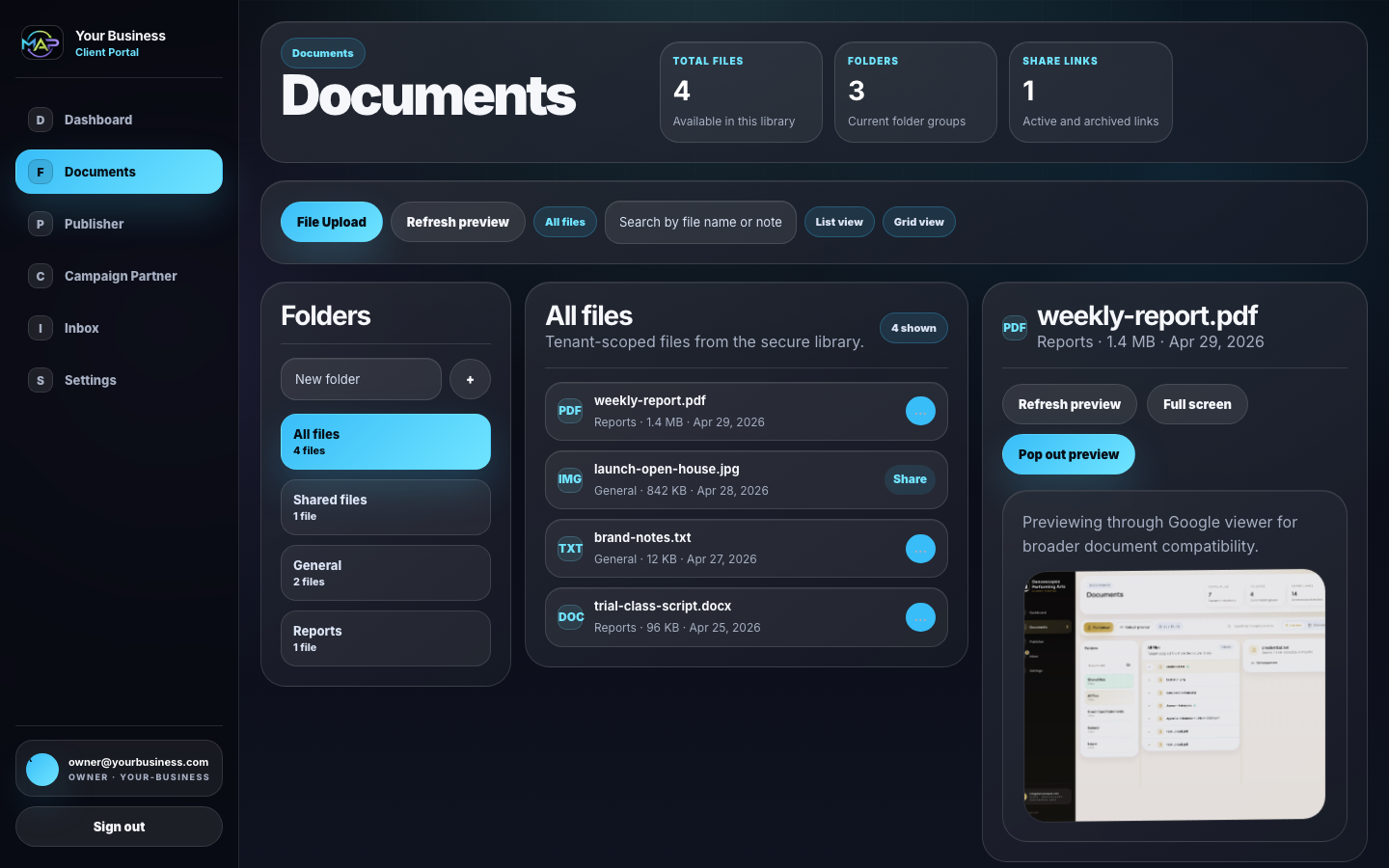Click the TXT icon next to brand-notes.txt
Image resolution: width=1389 pixels, height=868 pixels.
coord(569,548)
